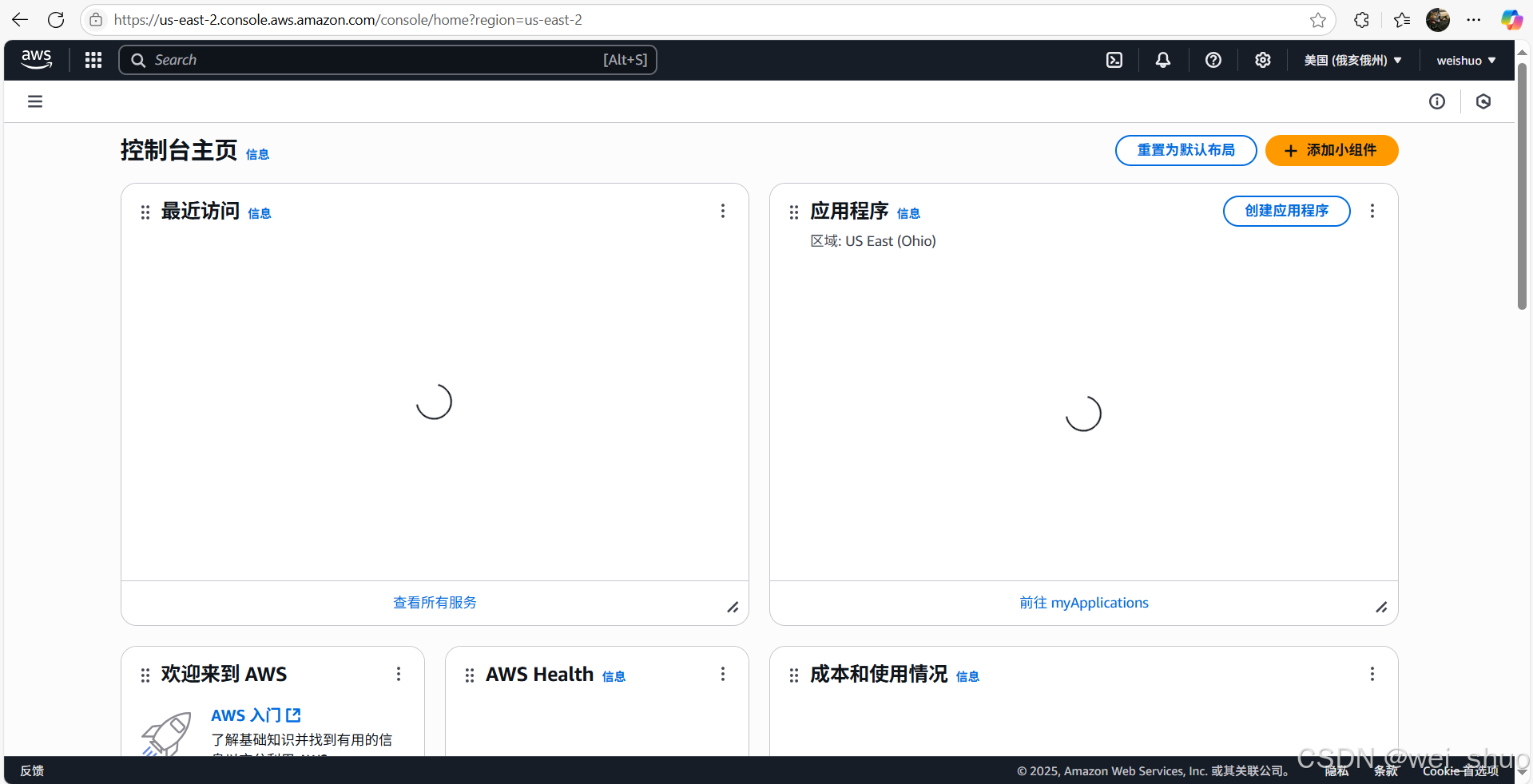Image resolution: width=1533 pixels, height=784 pixels.
Task: Open the Help question mark icon
Action: click(1213, 59)
